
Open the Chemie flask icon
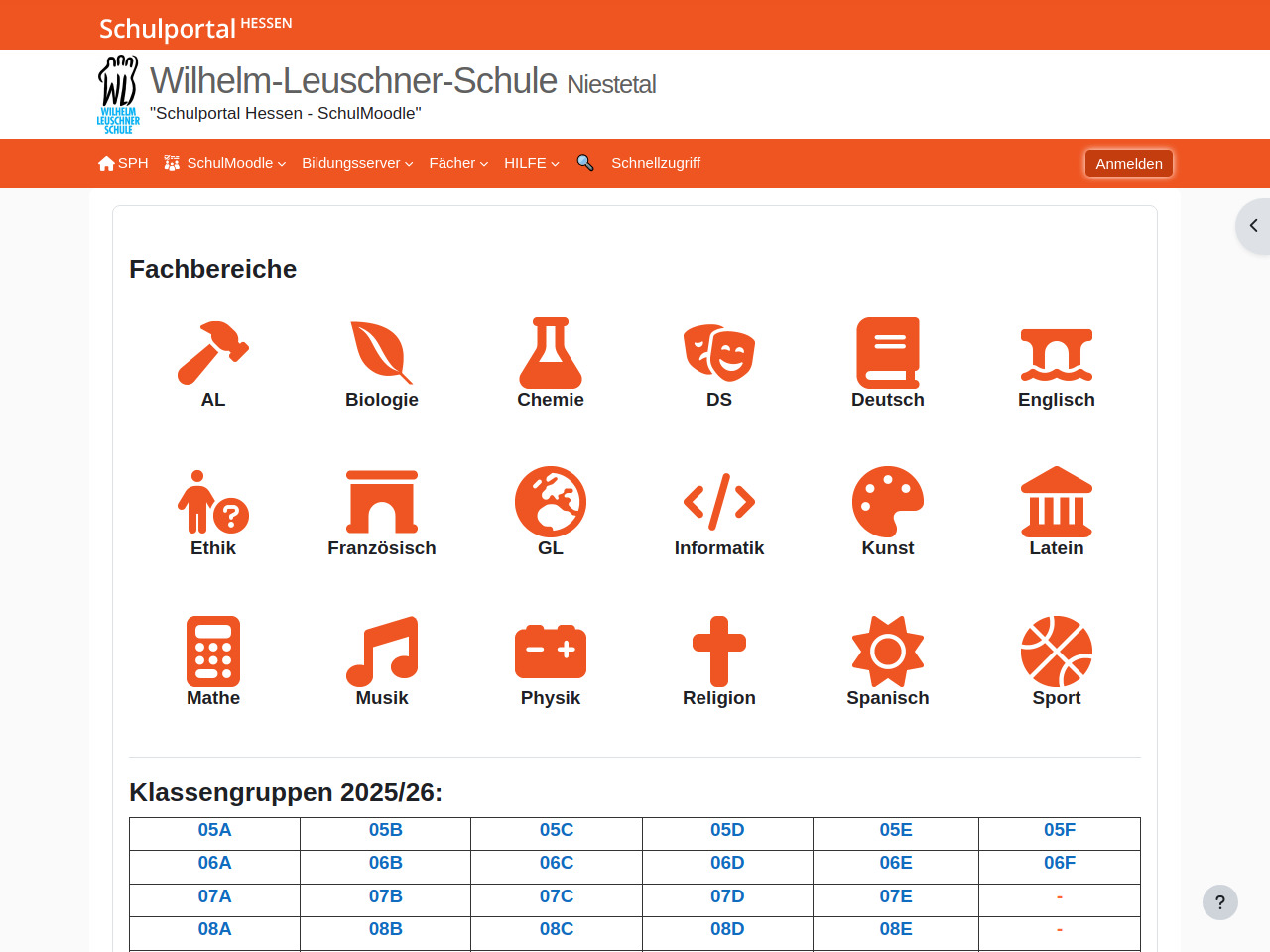(551, 353)
